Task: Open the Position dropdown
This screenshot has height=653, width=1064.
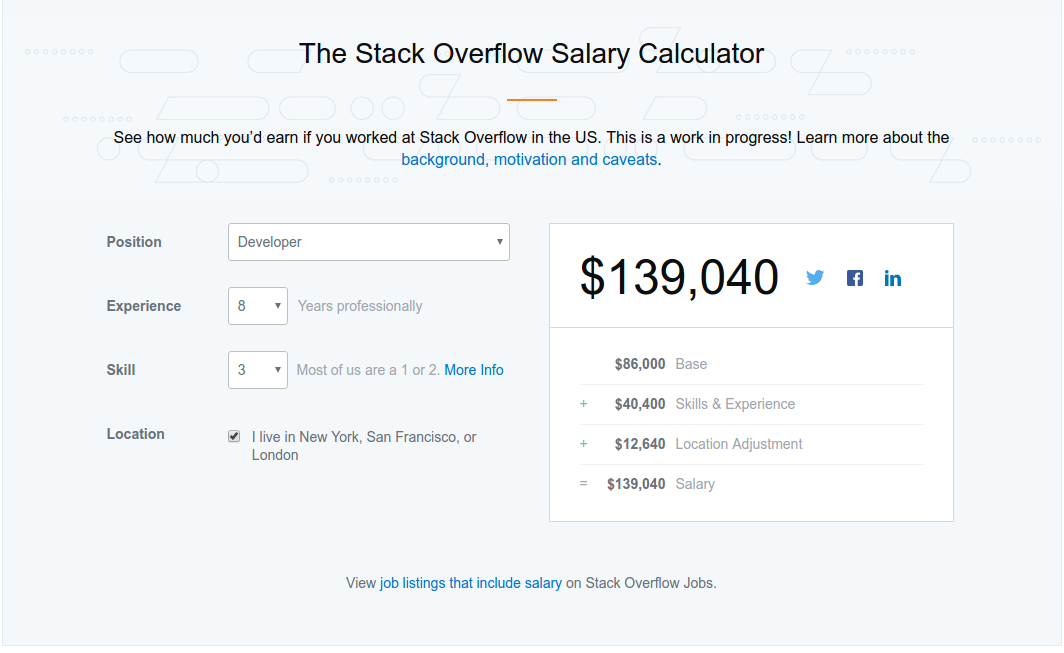Action: tap(368, 242)
